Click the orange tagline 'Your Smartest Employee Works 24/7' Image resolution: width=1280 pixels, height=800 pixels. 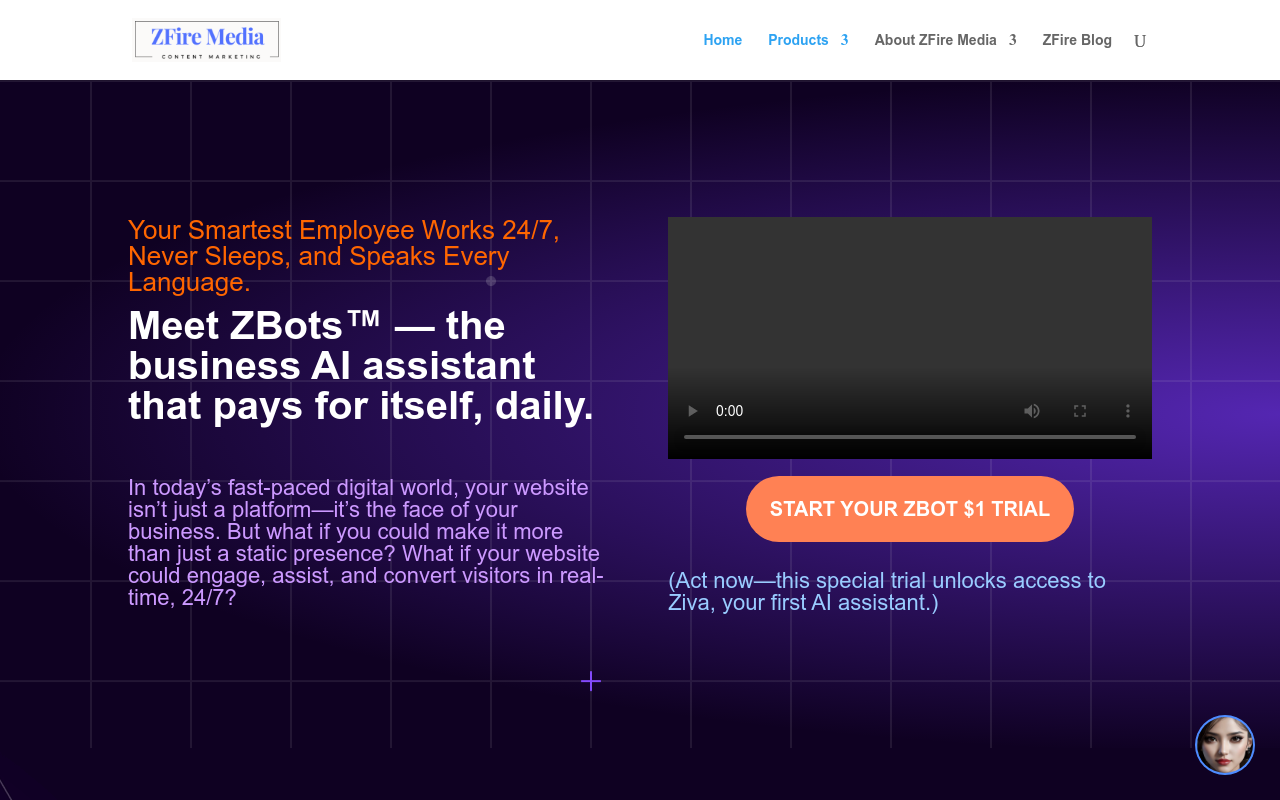[x=344, y=256]
